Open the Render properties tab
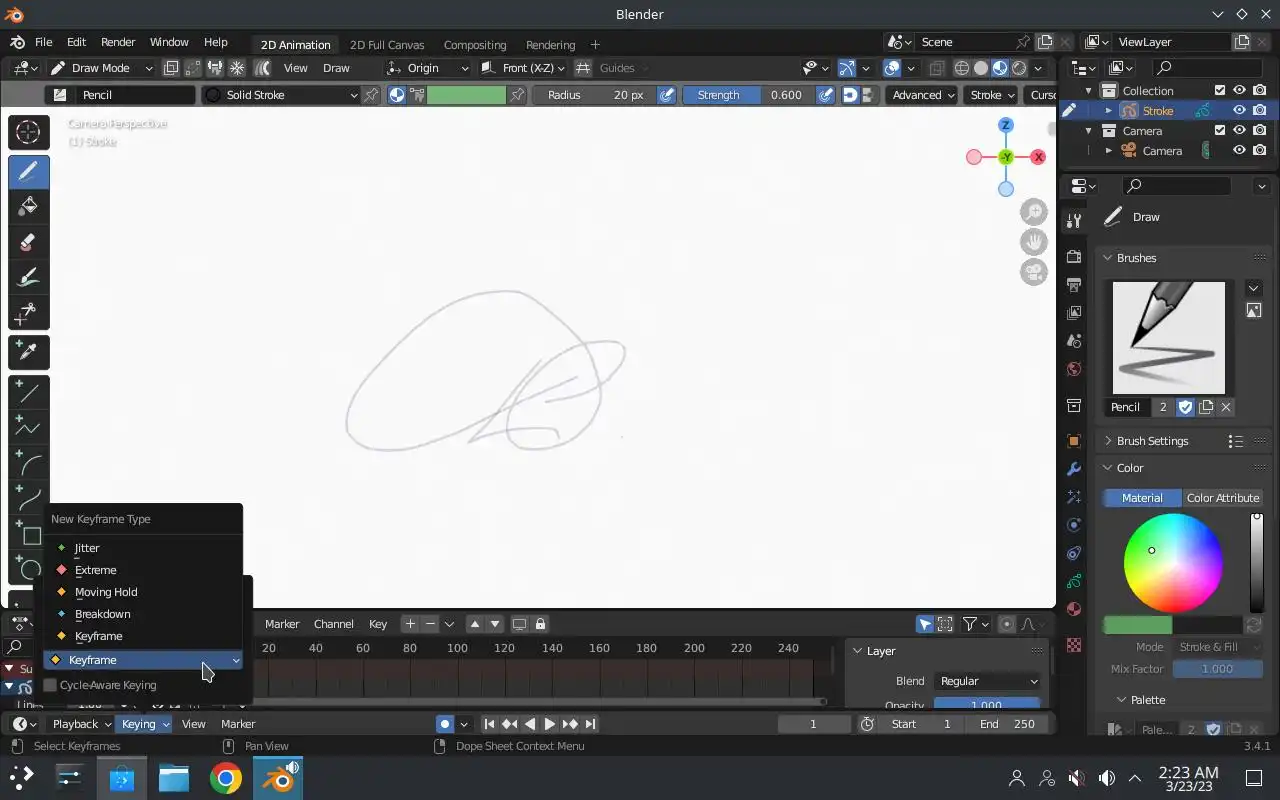This screenshot has height=800, width=1280. tap(1074, 257)
